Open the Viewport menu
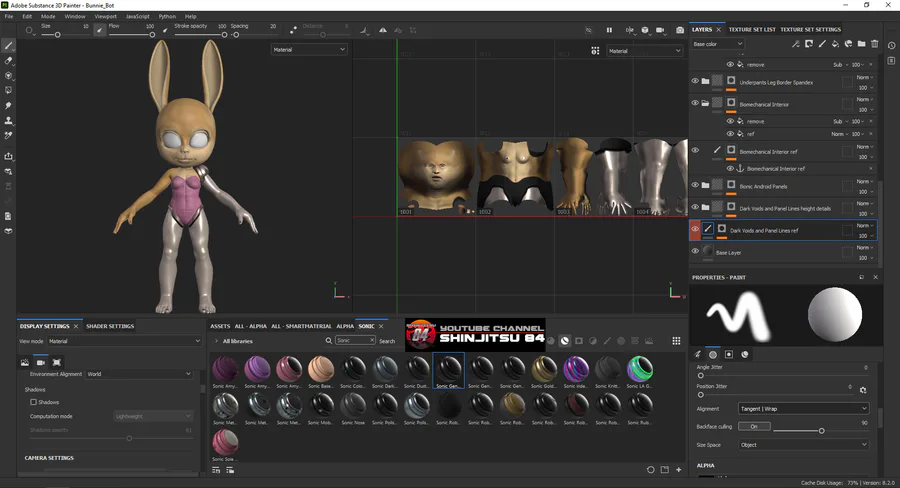The image size is (900, 488). pyautogui.click(x=105, y=17)
